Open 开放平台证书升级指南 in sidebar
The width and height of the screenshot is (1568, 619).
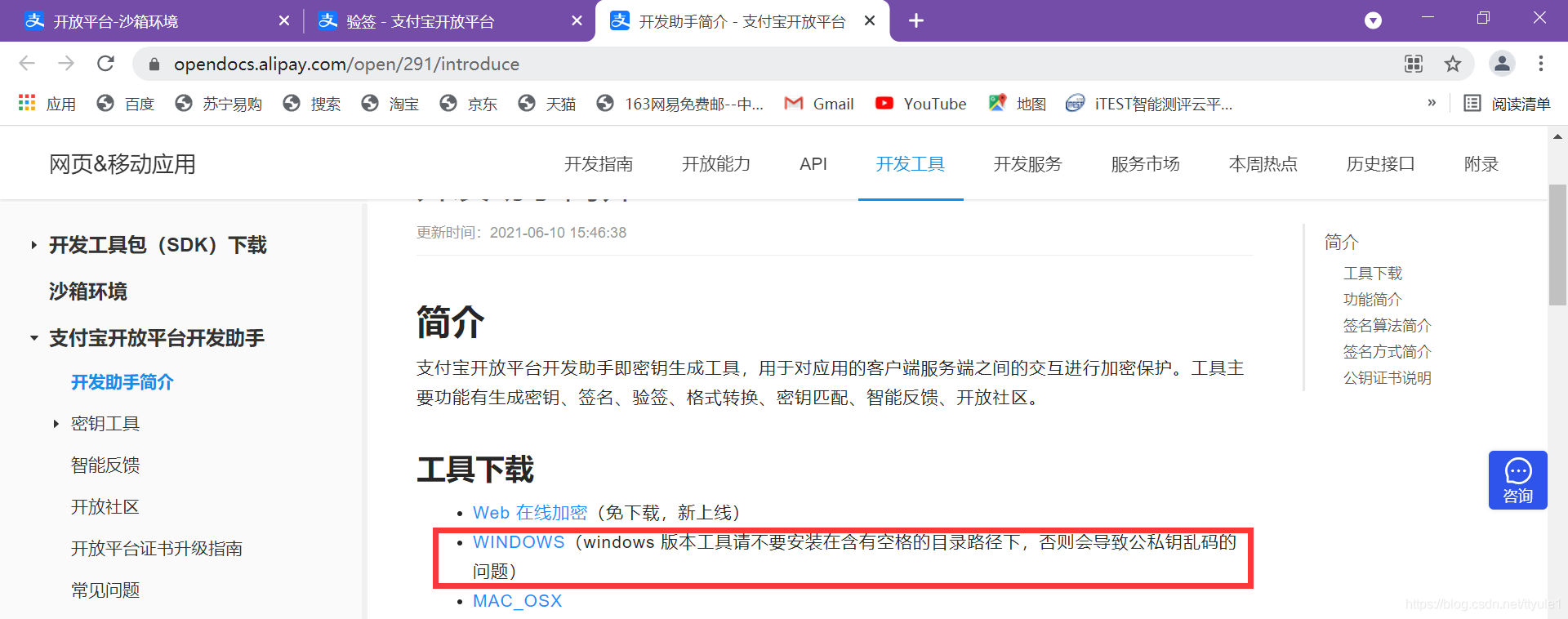(x=157, y=549)
